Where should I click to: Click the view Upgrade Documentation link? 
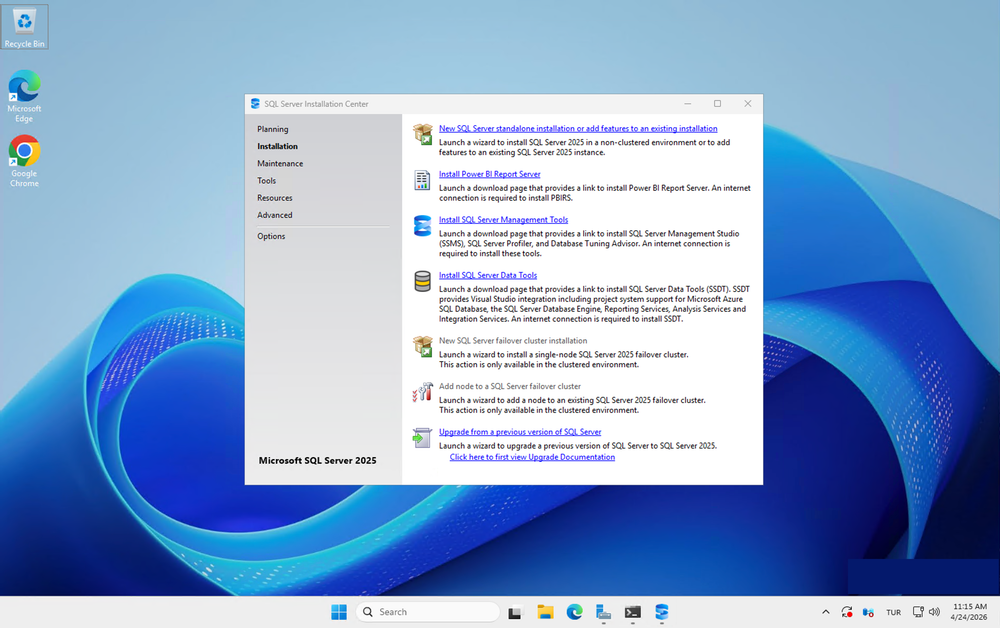point(532,457)
